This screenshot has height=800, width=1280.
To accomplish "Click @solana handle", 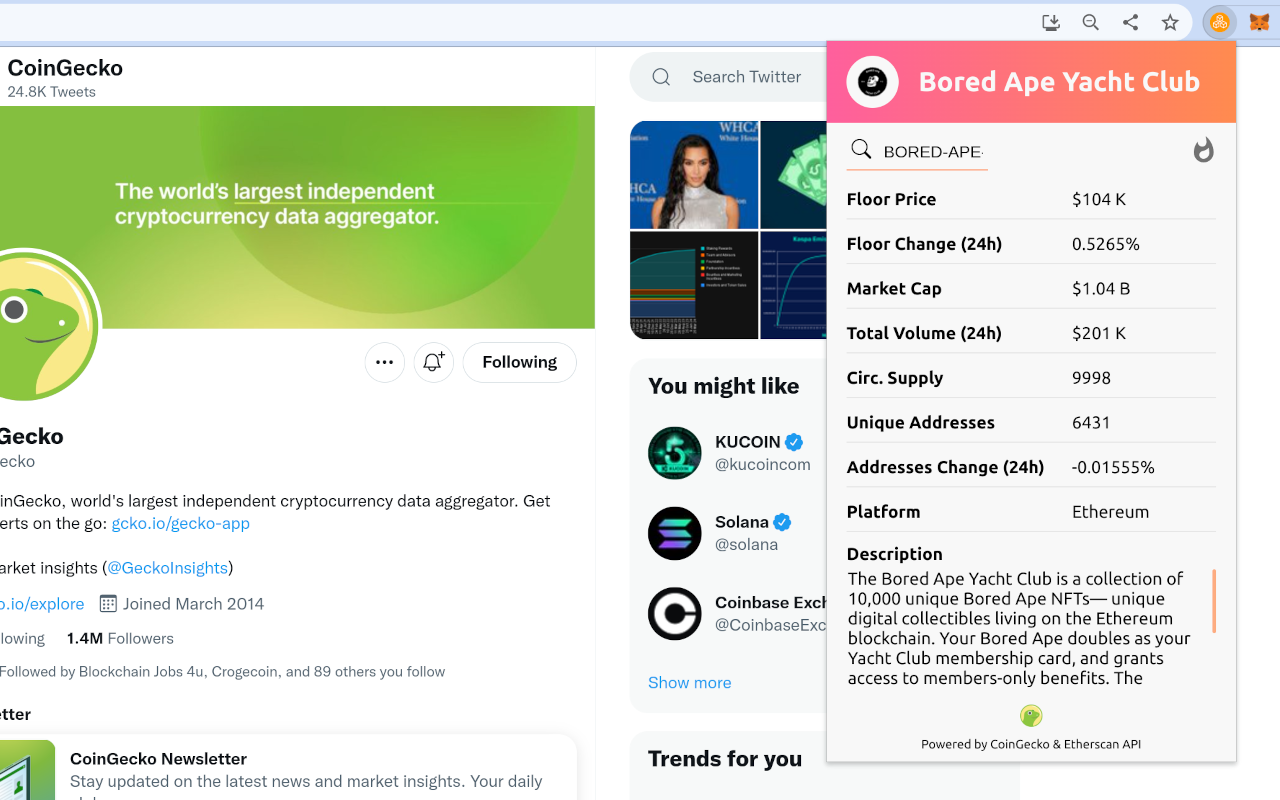I will (746, 544).
